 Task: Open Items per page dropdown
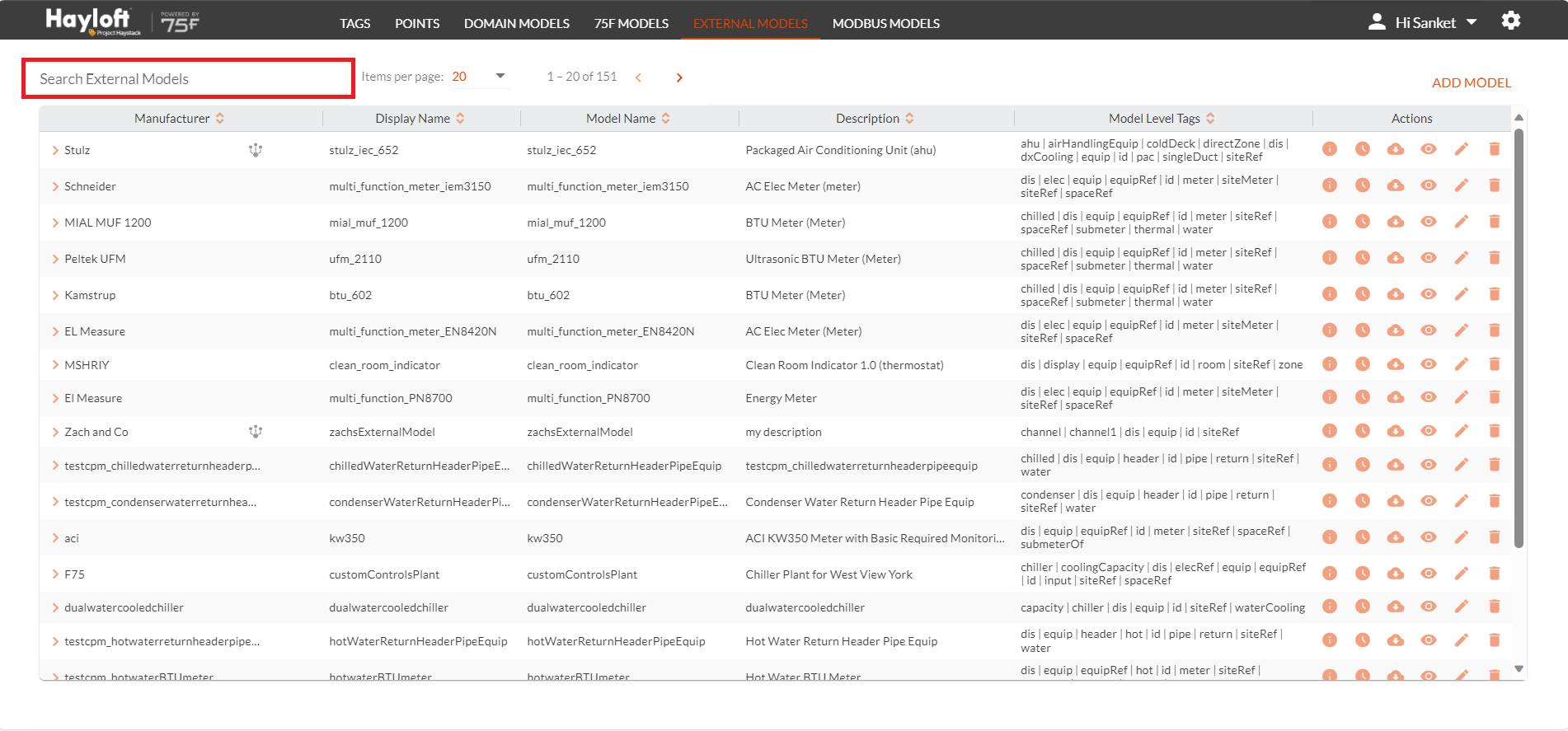point(479,77)
